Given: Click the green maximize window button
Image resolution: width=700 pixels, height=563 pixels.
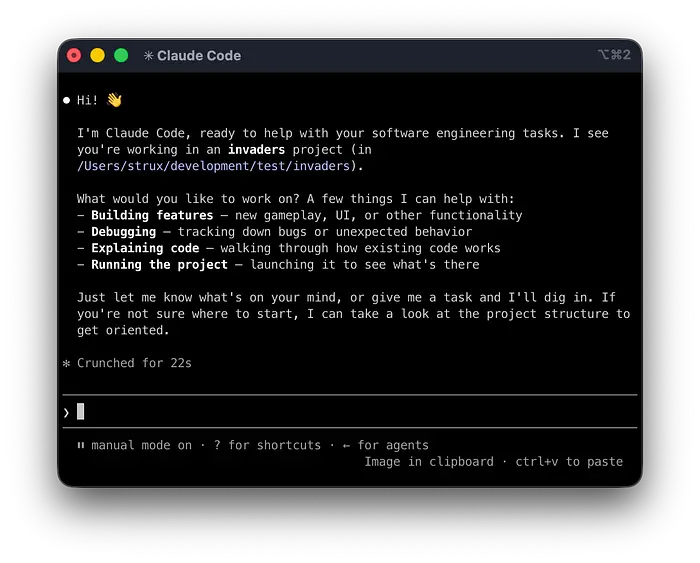Looking at the screenshot, I should pos(121,55).
